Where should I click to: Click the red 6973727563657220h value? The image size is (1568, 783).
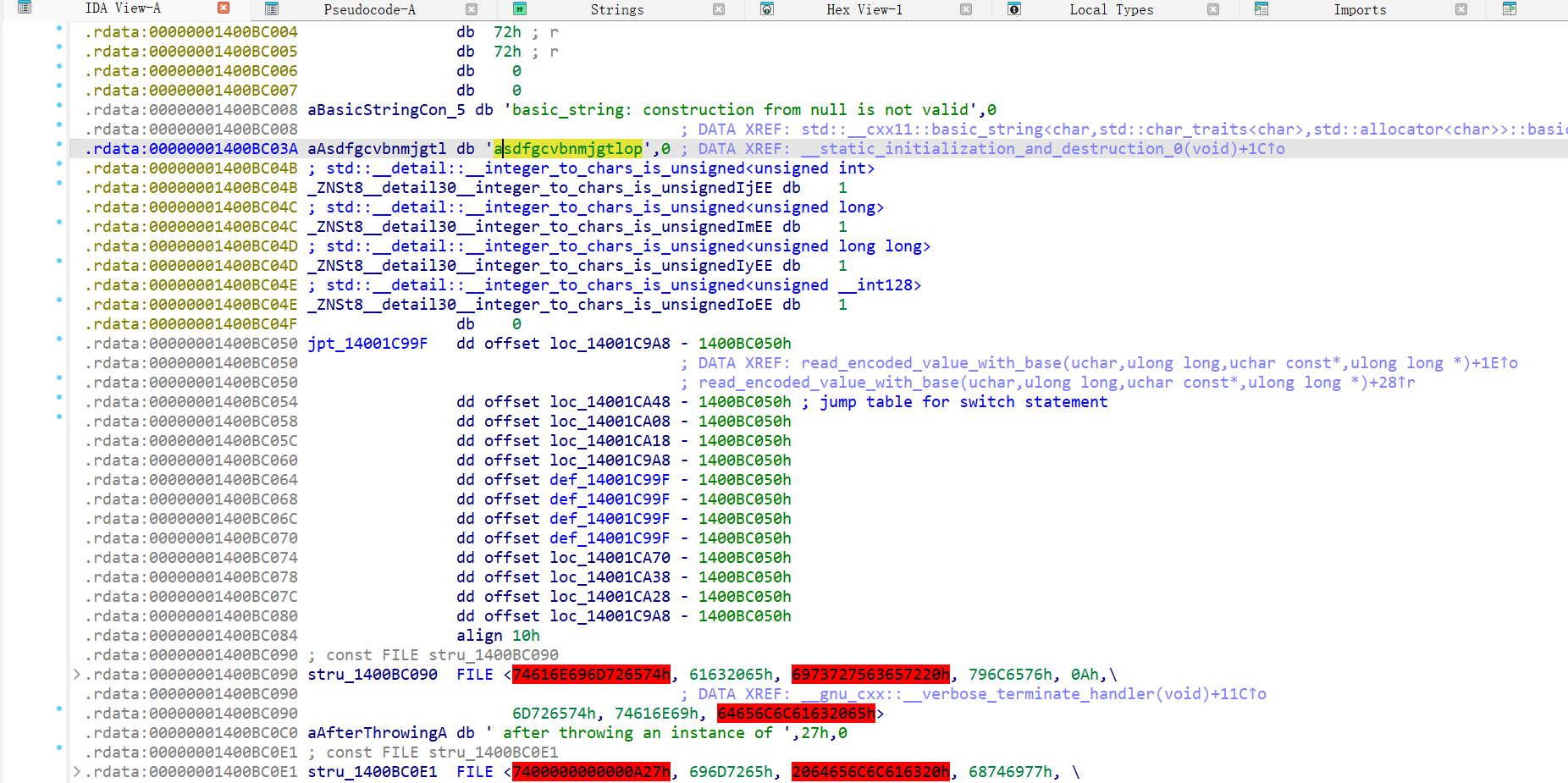(870, 675)
